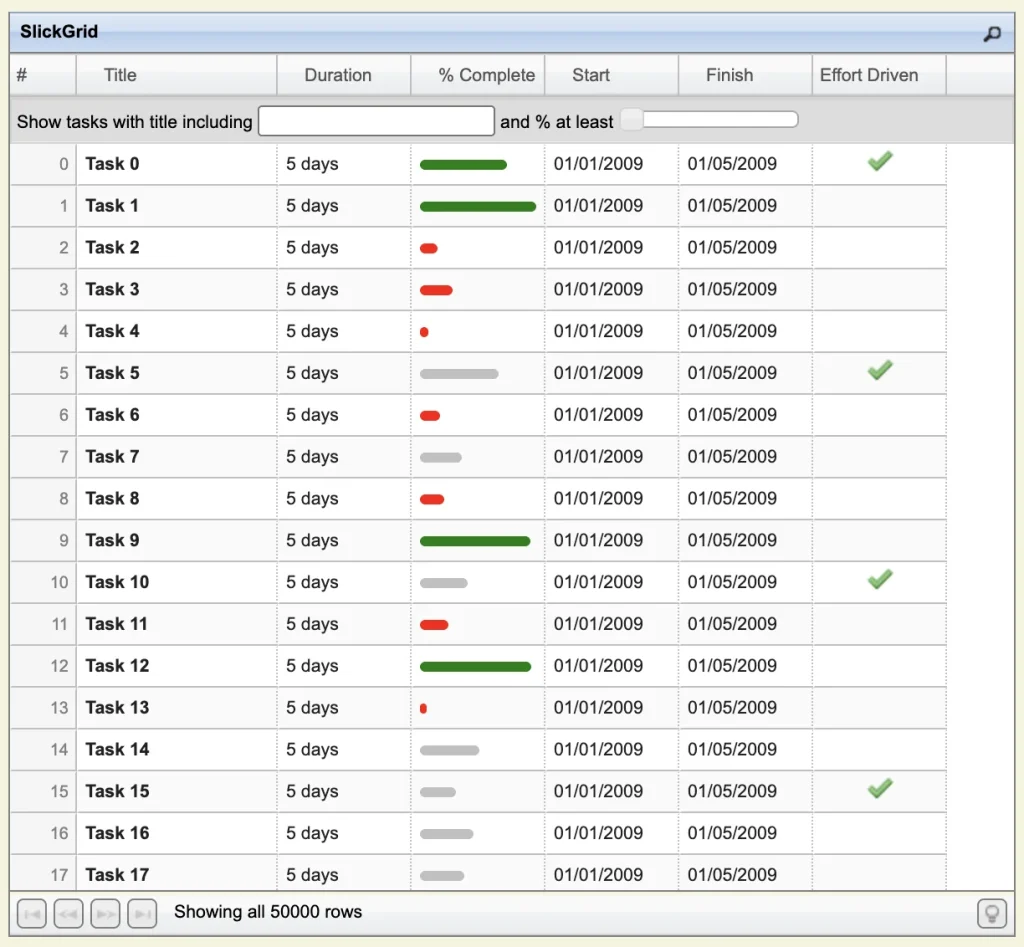The height and width of the screenshot is (947, 1024).
Task: Focus the title filter text box
Action: 376,121
